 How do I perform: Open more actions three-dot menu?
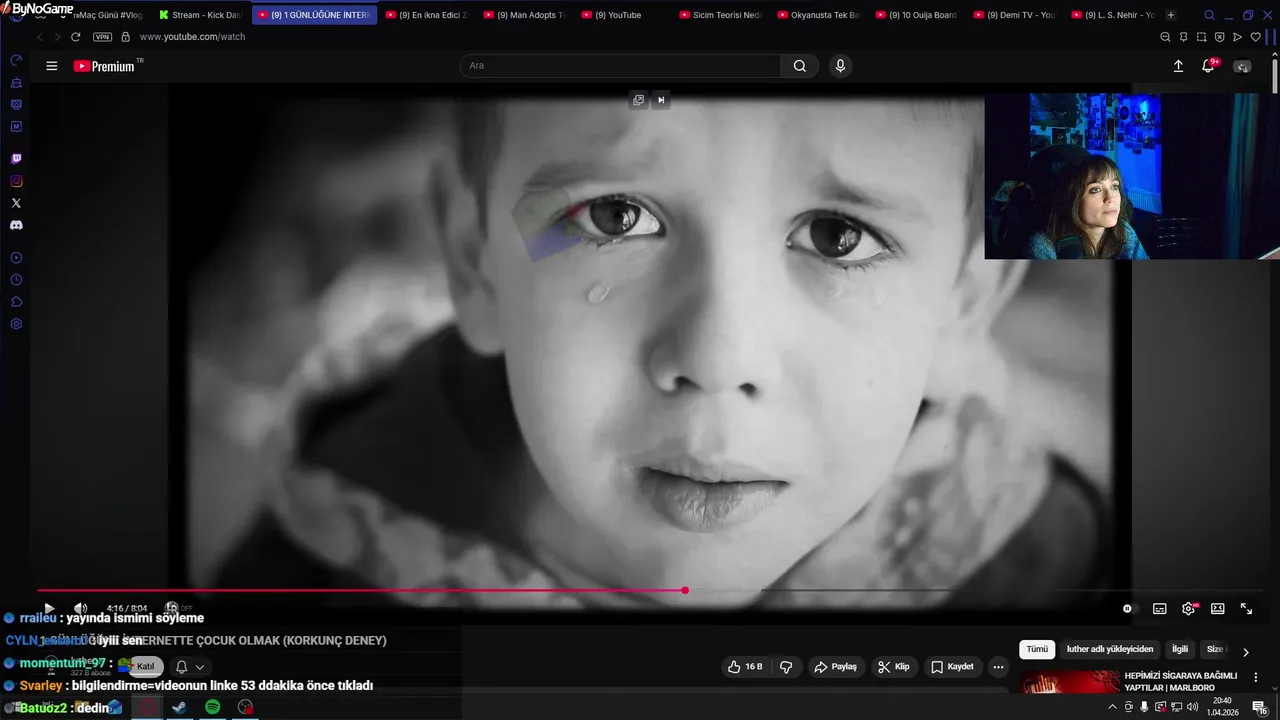[998, 667]
